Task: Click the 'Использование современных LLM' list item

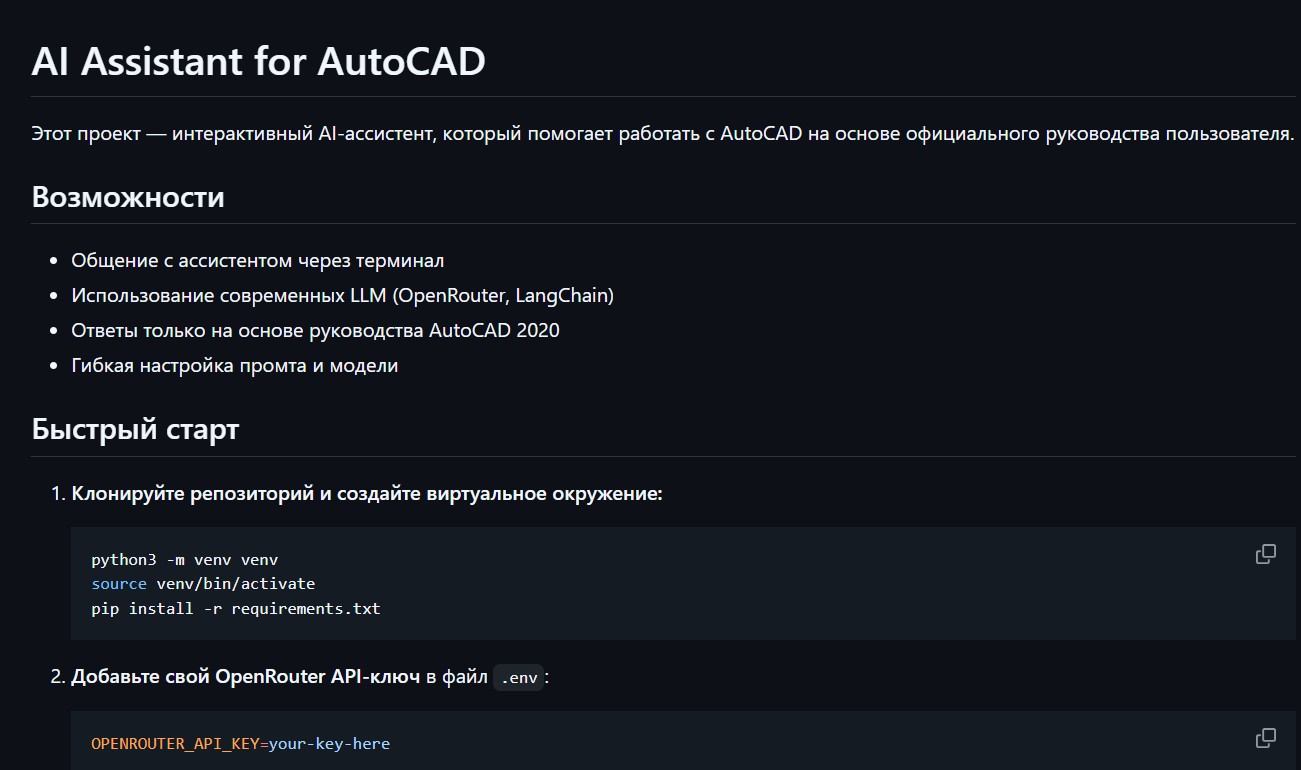Action: 342,296
